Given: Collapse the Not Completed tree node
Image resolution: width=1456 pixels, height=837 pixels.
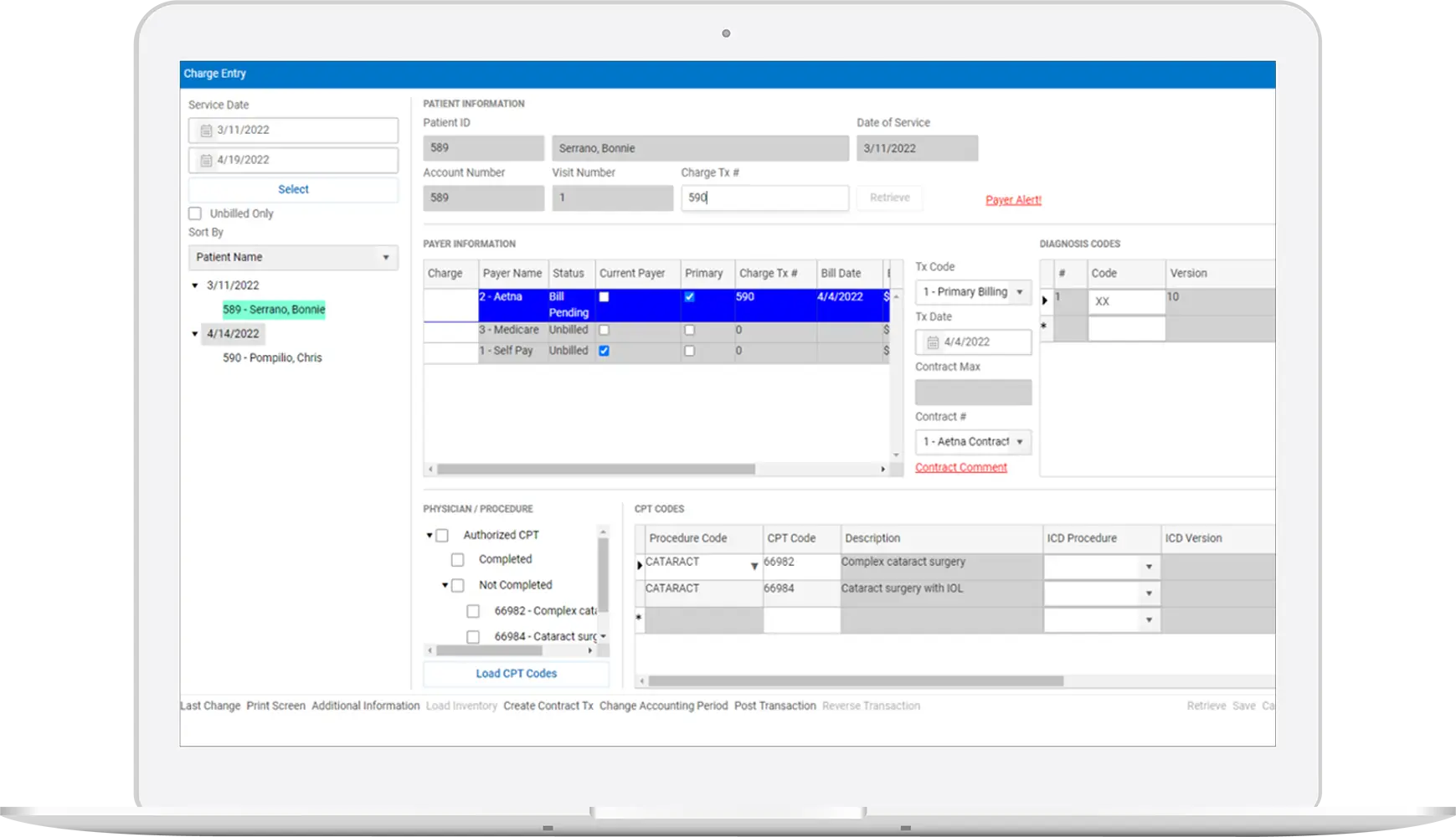Looking at the screenshot, I should click(444, 585).
